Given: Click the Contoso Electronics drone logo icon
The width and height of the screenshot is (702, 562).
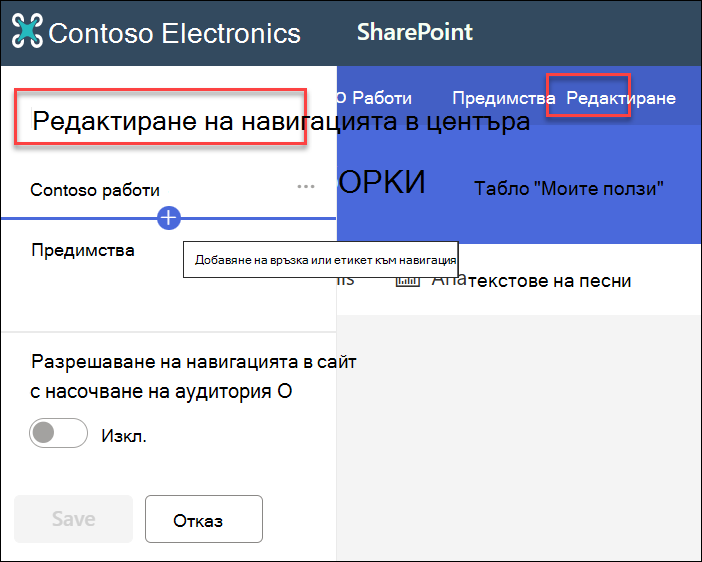Looking at the screenshot, I should pos(27,31).
